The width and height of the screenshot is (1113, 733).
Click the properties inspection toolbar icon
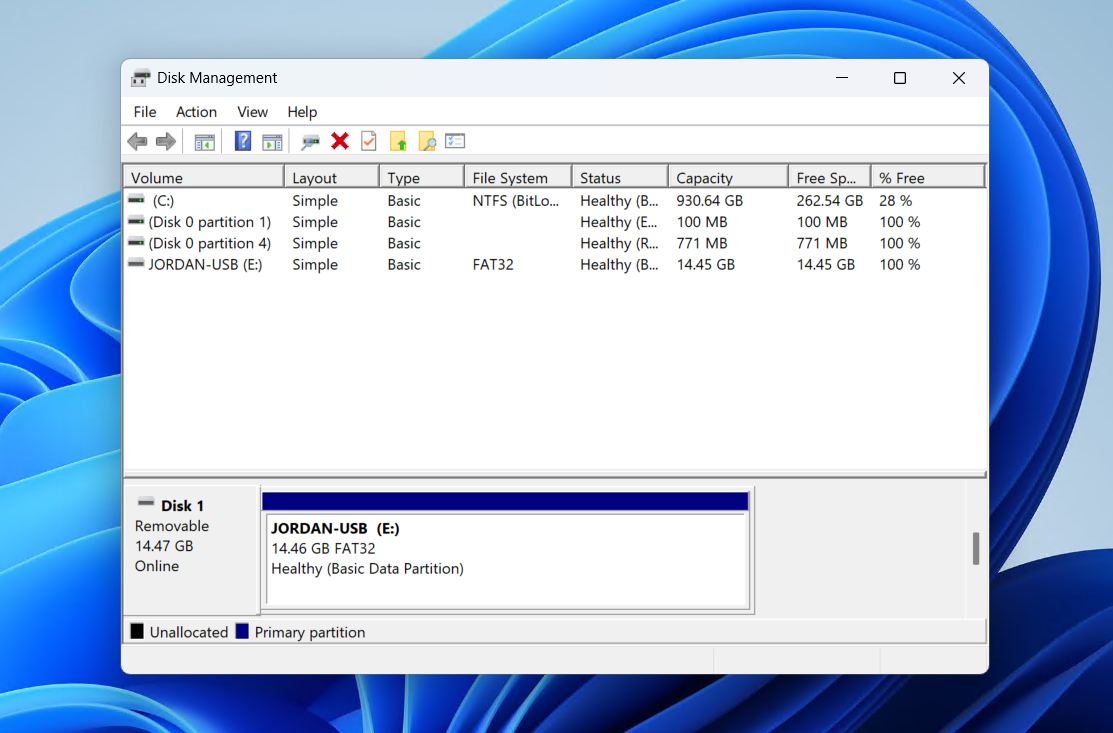click(308, 140)
